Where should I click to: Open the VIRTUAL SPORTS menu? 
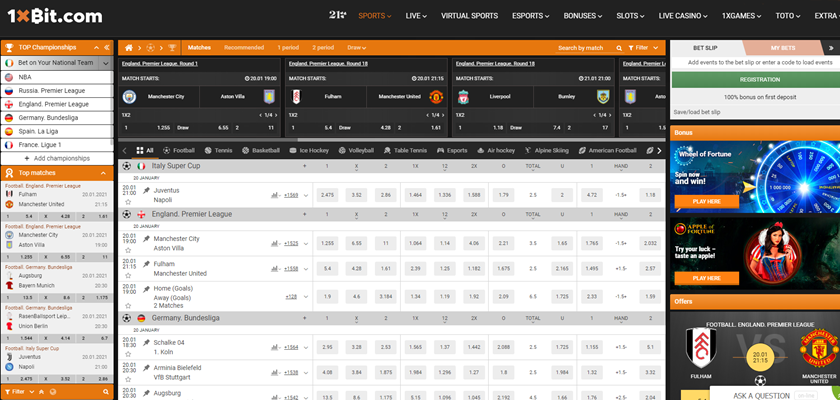tap(469, 16)
